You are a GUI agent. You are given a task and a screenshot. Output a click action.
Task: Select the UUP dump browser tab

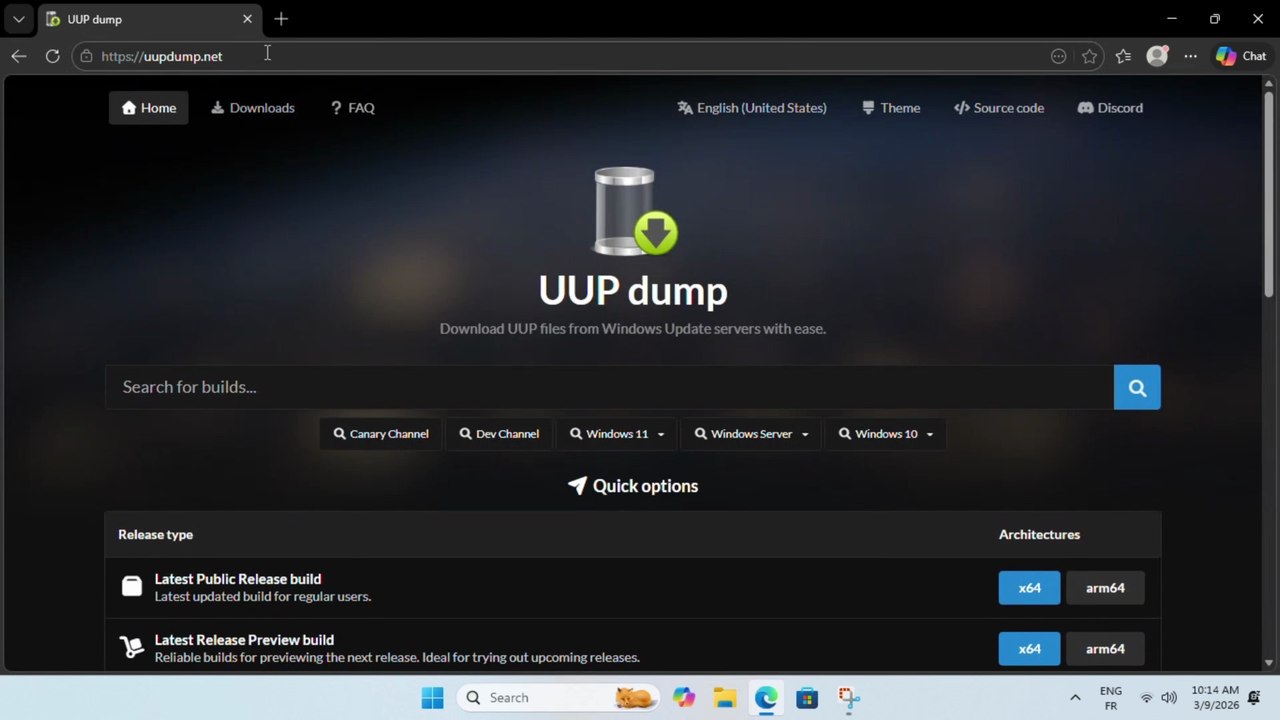tap(150, 19)
